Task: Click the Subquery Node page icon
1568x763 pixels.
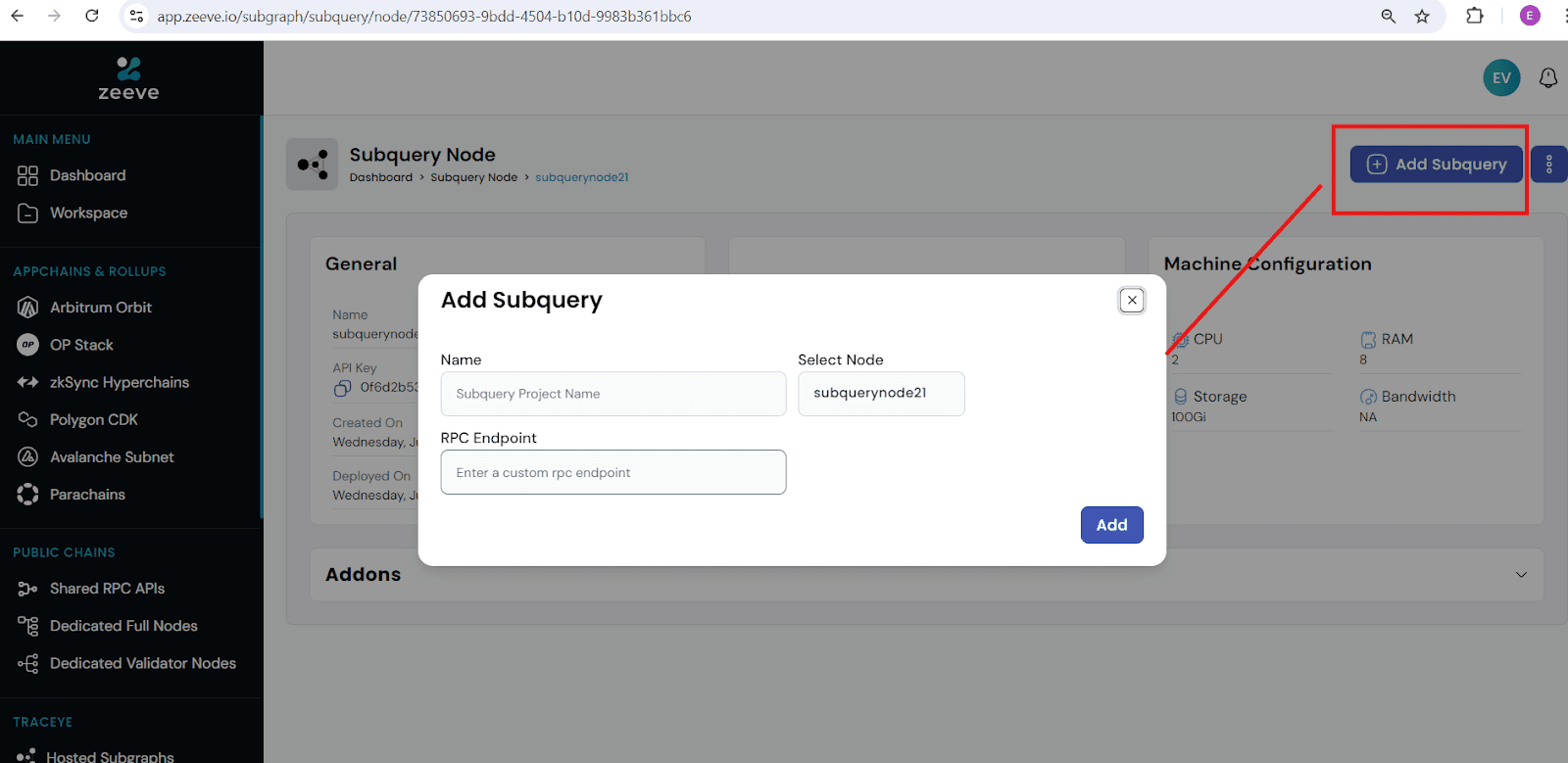Action: pyautogui.click(x=313, y=165)
